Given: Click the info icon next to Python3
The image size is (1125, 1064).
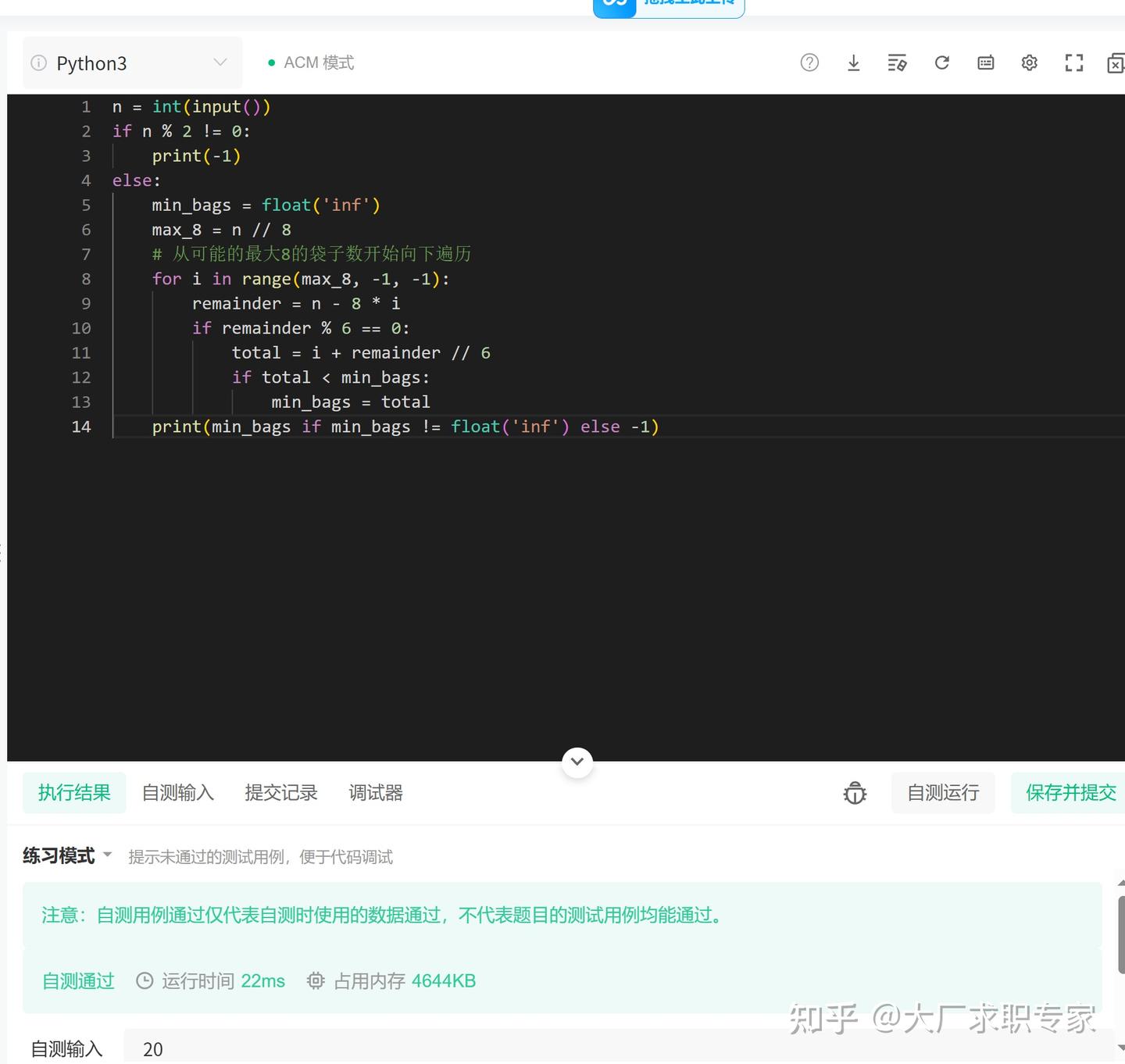Looking at the screenshot, I should (x=37, y=62).
